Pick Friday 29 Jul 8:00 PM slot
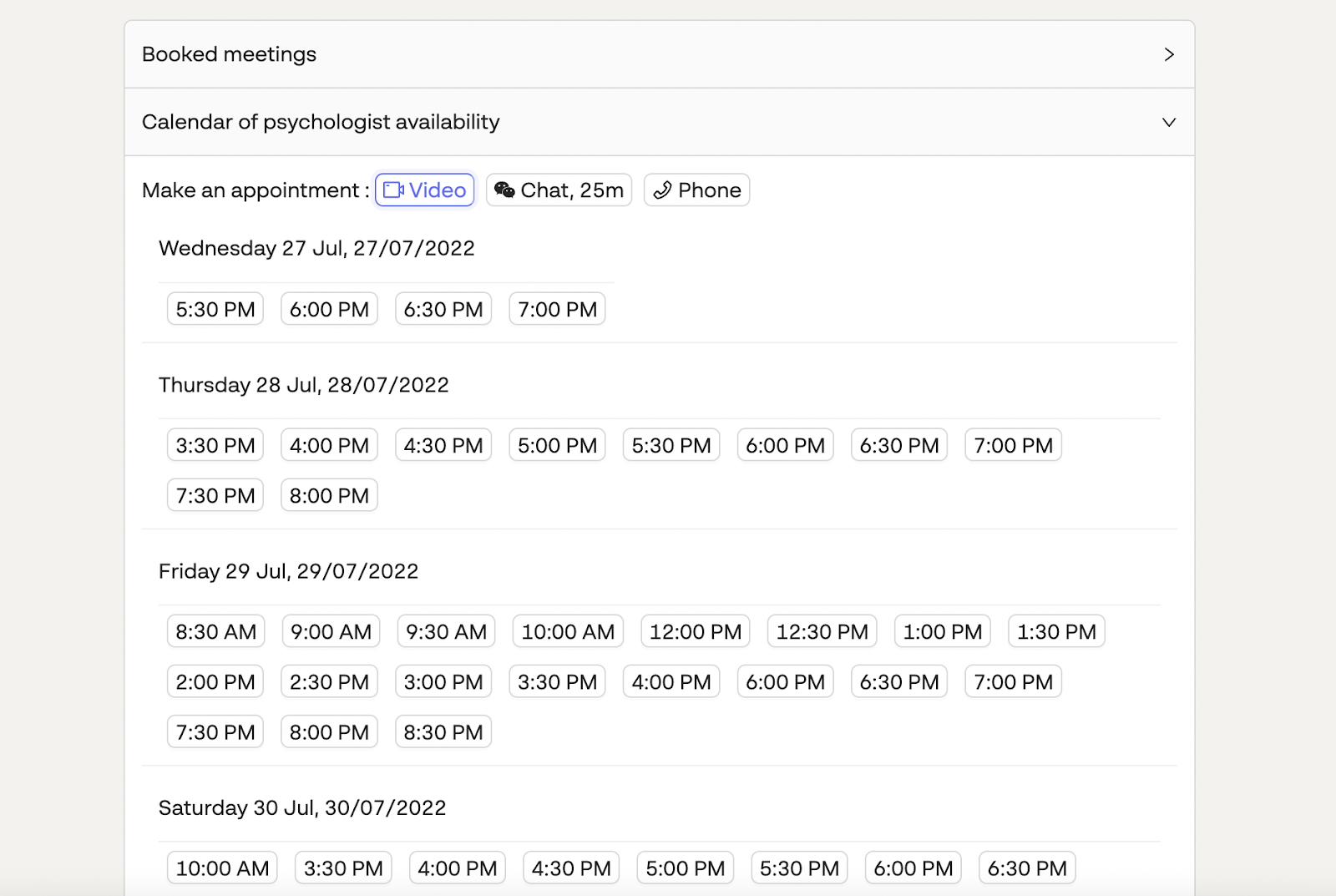The width and height of the screenshot is (1336, 896). click(x=329, y=731)
